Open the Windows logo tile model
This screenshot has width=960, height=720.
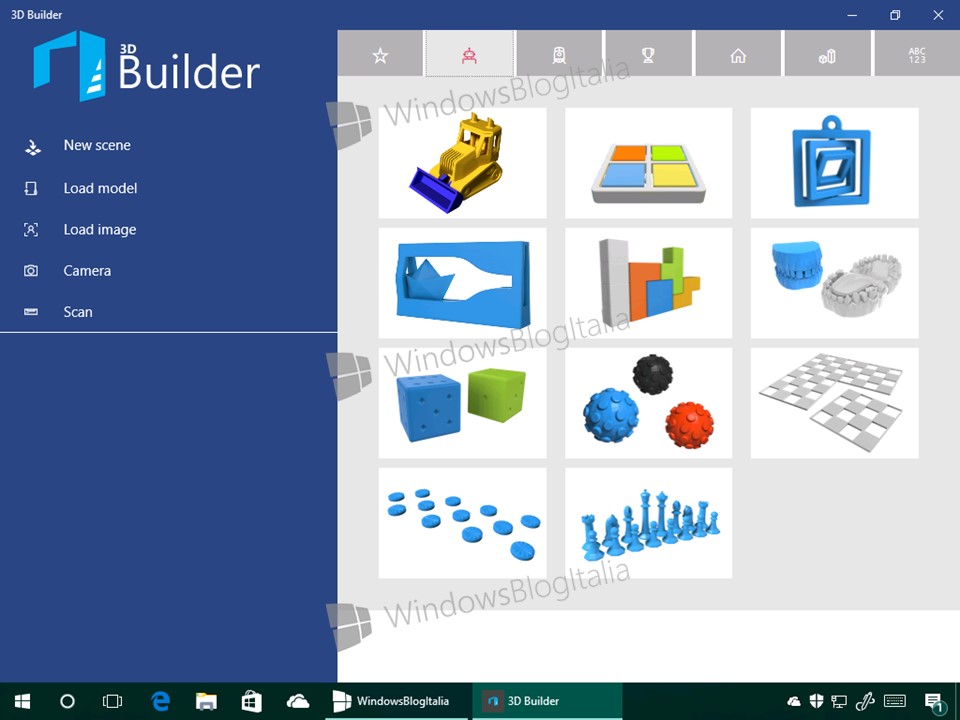tap(648, 163)
